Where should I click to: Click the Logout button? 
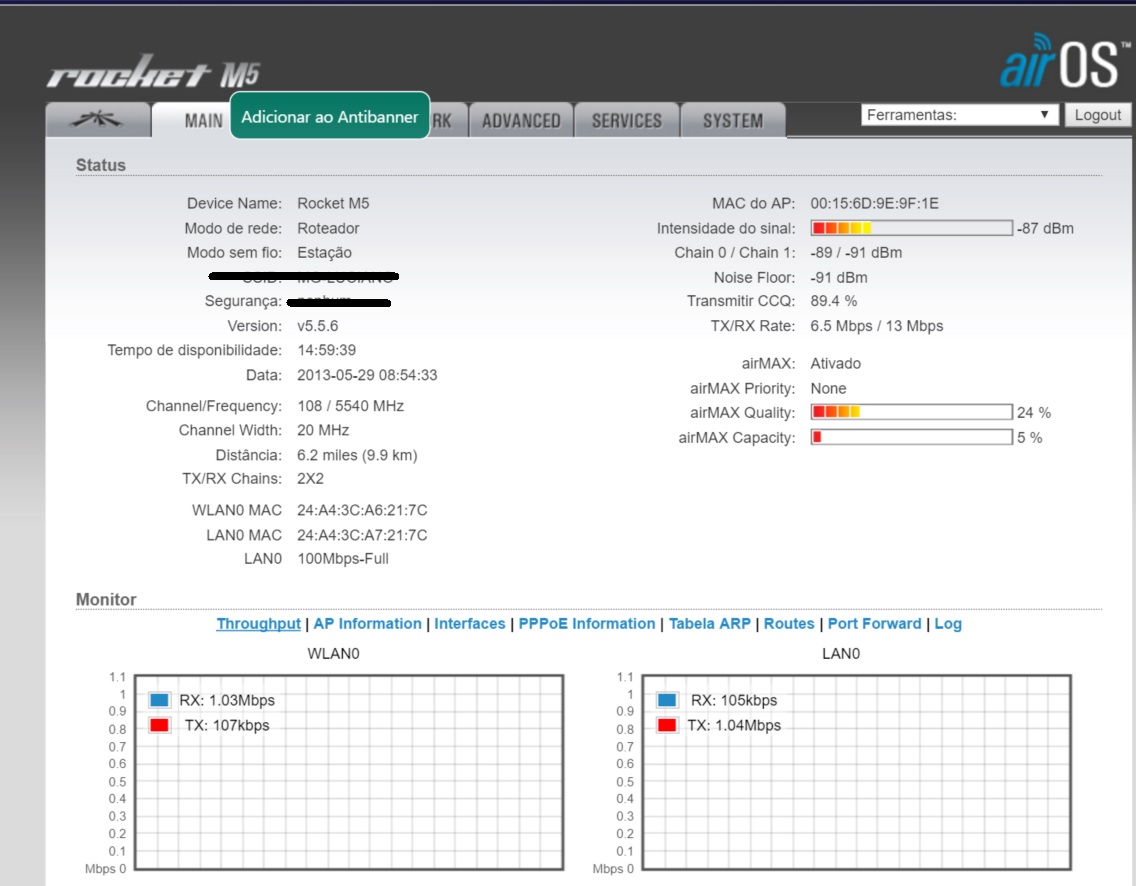(x=1097, y=114)
